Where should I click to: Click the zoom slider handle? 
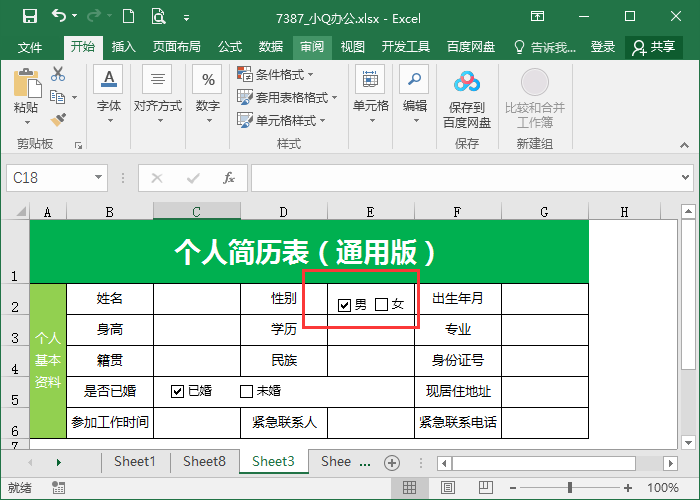point(570,488)
